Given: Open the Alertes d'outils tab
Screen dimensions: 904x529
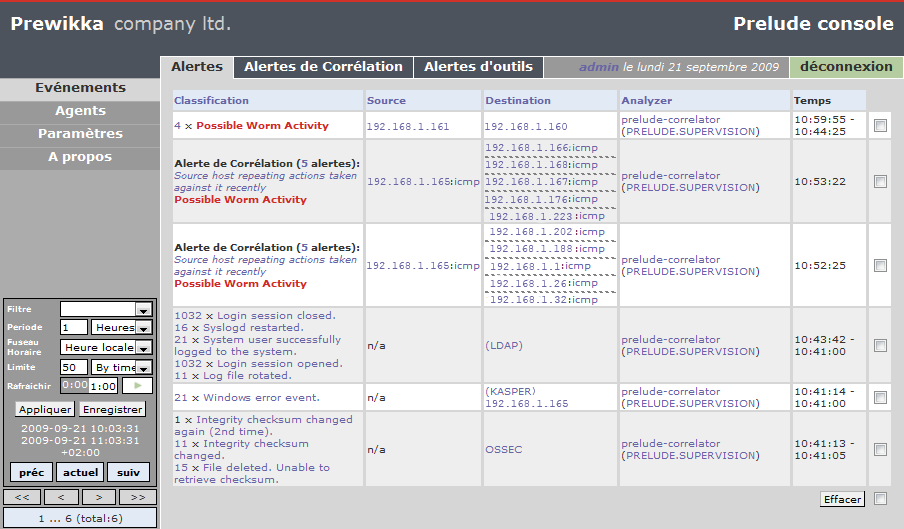Looking at the screenshot, I should coord(479,67).
